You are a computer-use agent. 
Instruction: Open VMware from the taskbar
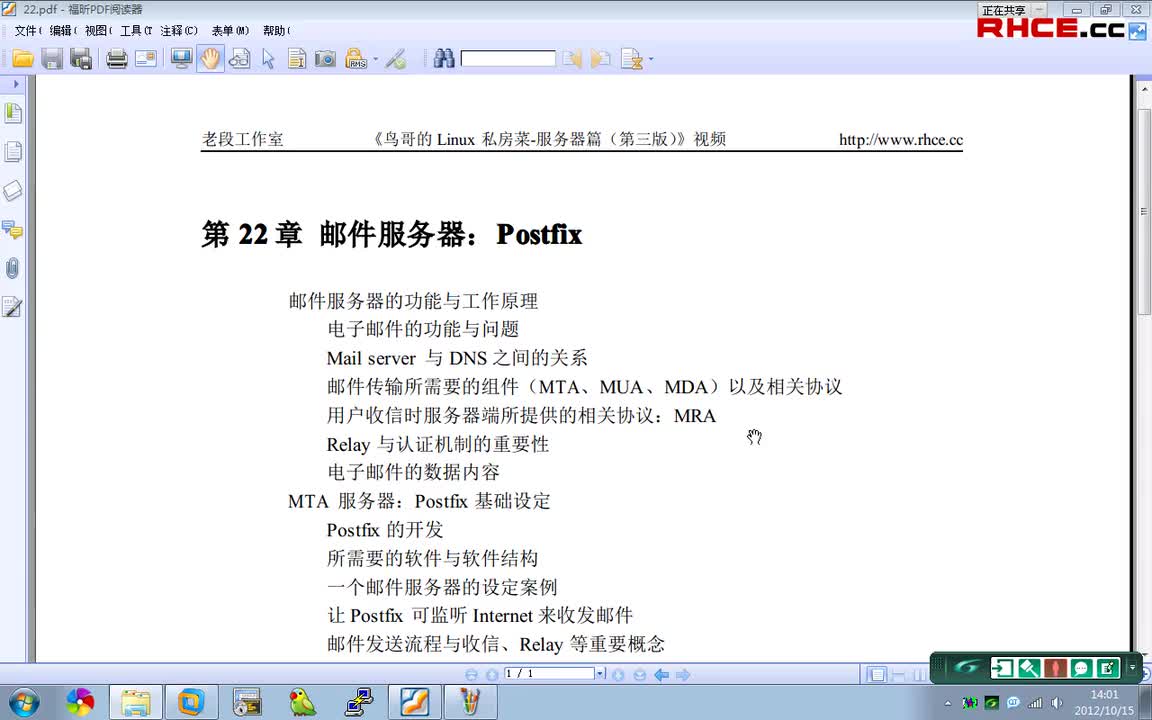(x=192, y=702)
